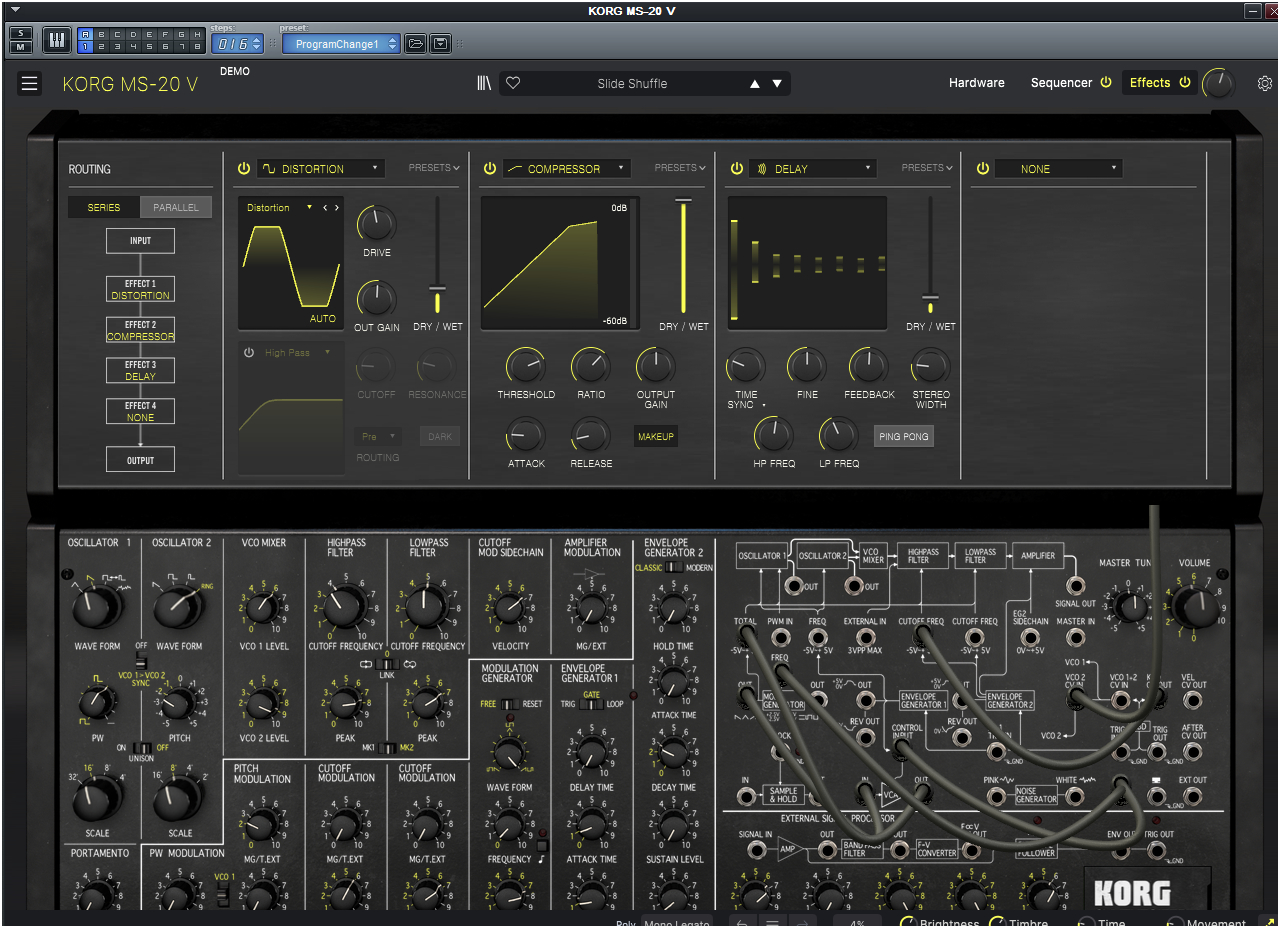Select pattern slot B

click(x=101, y=34)
